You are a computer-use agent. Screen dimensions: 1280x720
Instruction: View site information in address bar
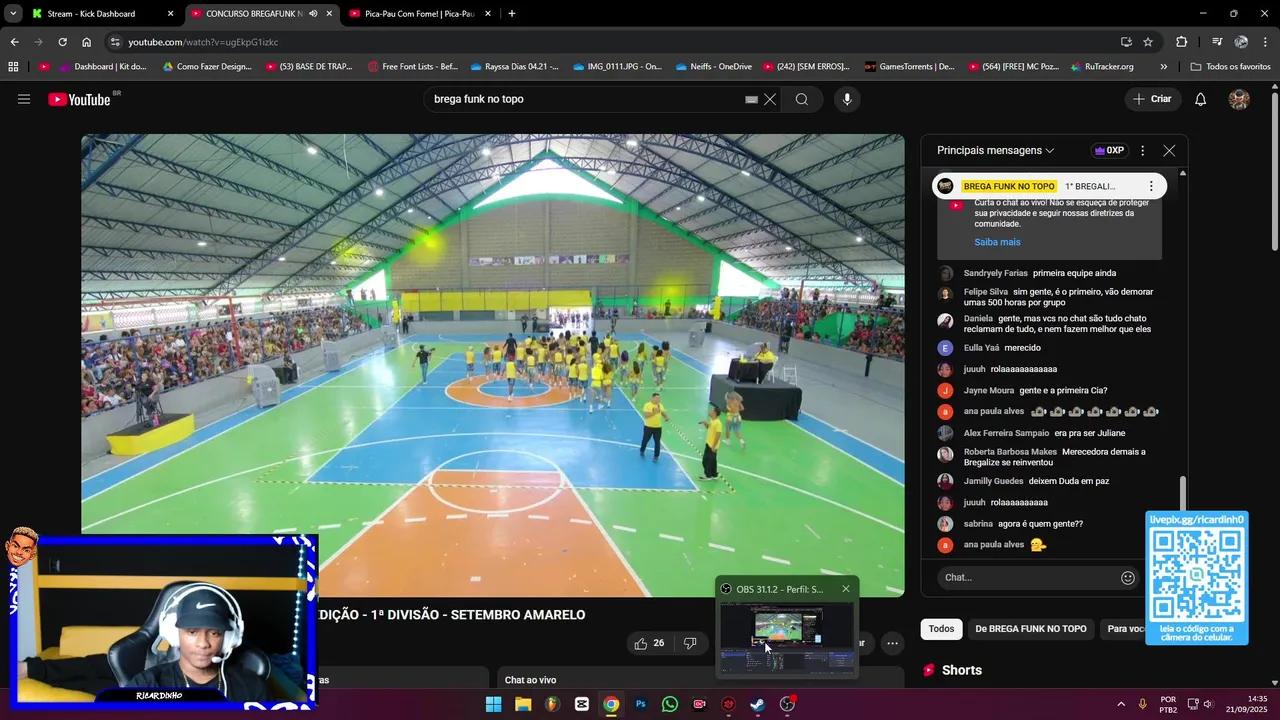click(x=115, y=42)
